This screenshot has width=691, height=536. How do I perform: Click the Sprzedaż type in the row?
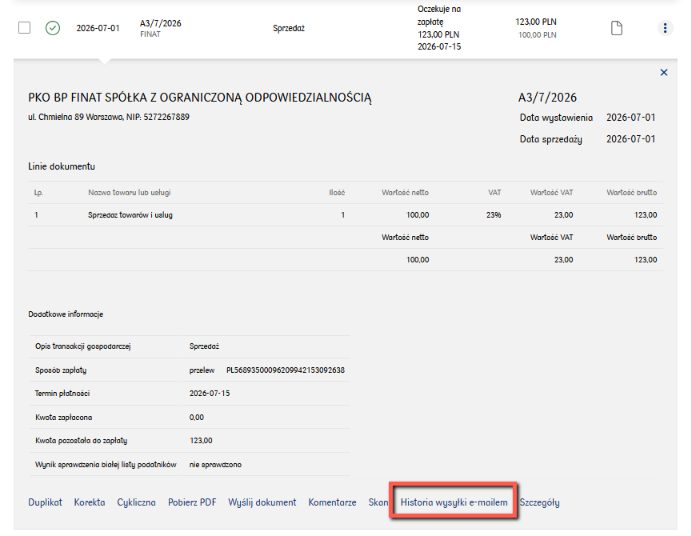[x=289, y=28]
